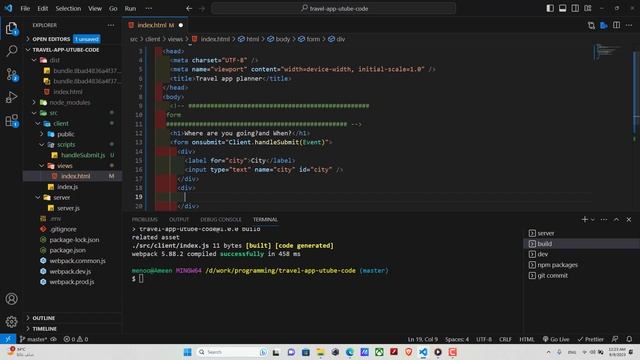Viewport: 640px width, 360px height.
Task: Click the CRLF end of line selector
Action: [505, 339]
